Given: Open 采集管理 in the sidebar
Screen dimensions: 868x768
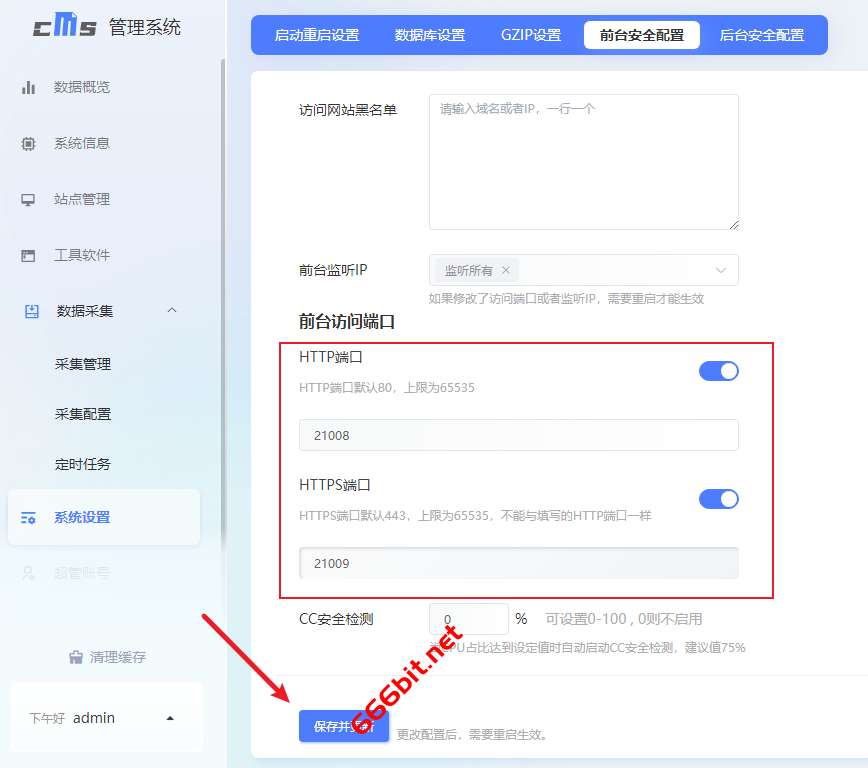Looking at the screenshot, I should point(83,364).
